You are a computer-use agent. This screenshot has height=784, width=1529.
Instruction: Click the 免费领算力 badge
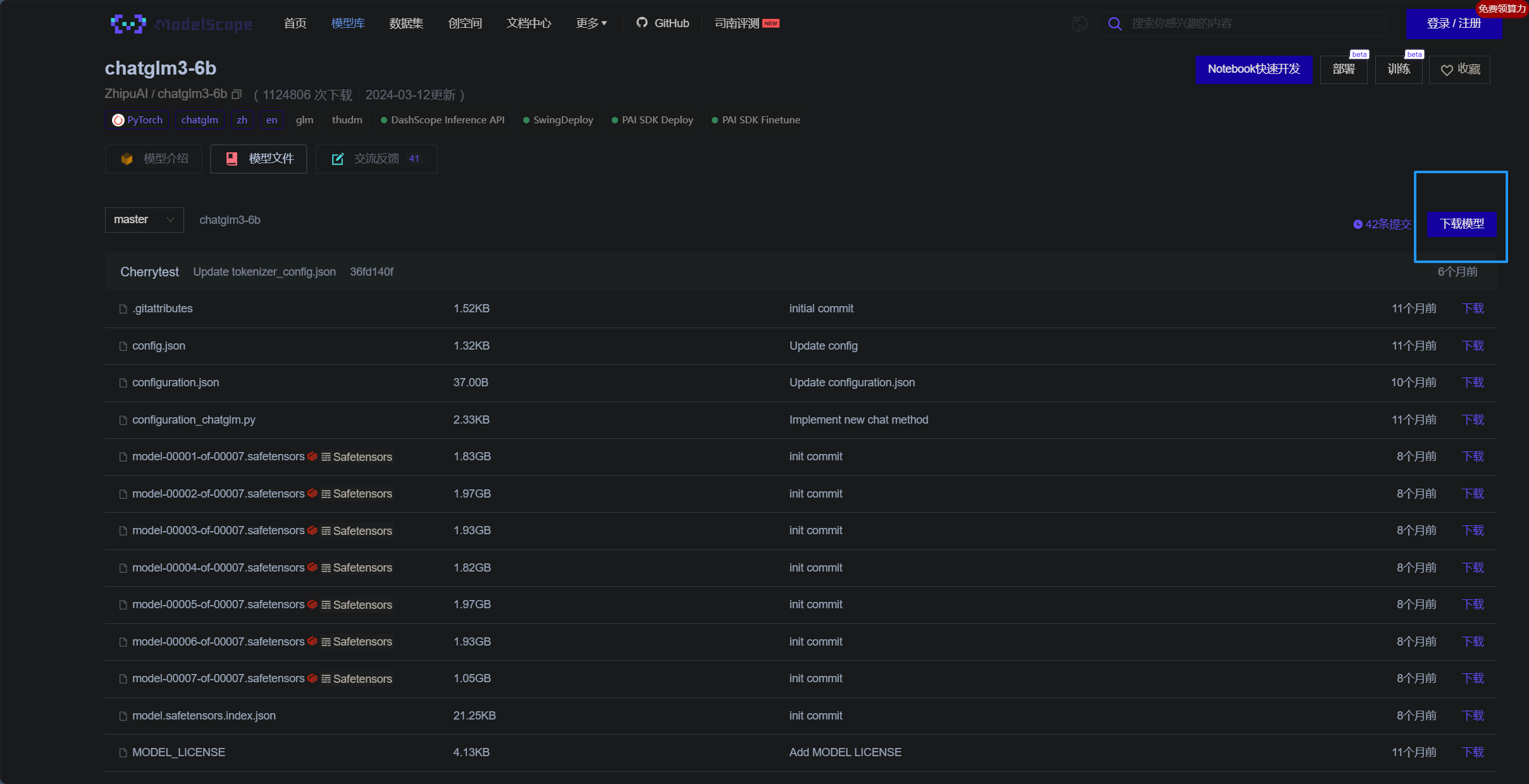(1502, 9)
